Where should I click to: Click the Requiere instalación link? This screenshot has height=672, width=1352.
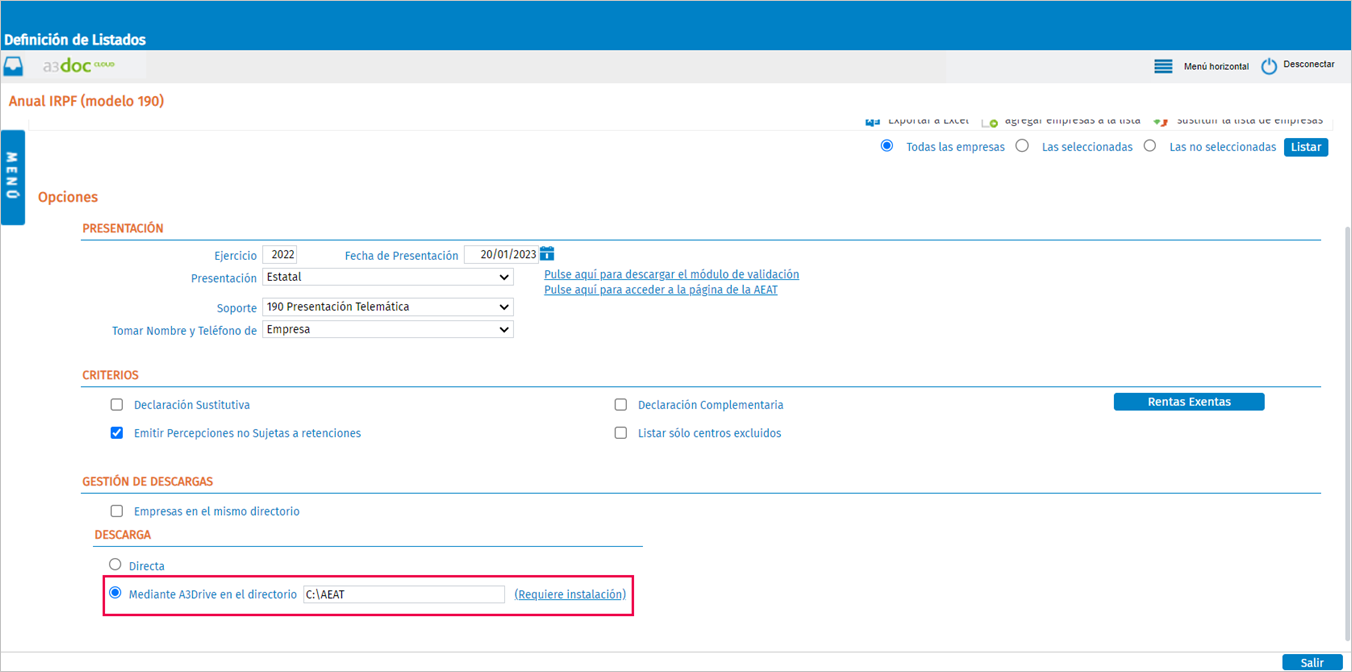pyautogui.click(x=570, y=594)
